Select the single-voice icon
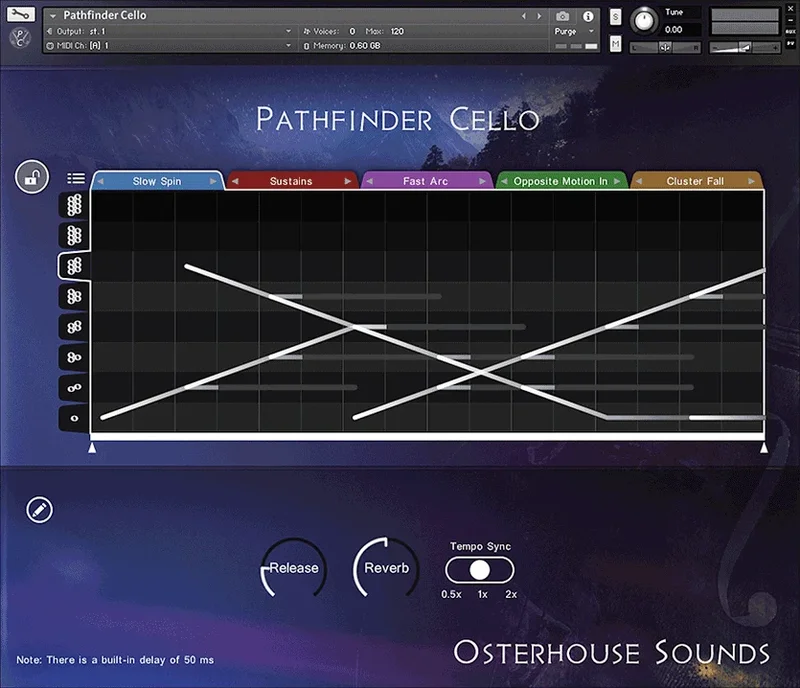 74,419
